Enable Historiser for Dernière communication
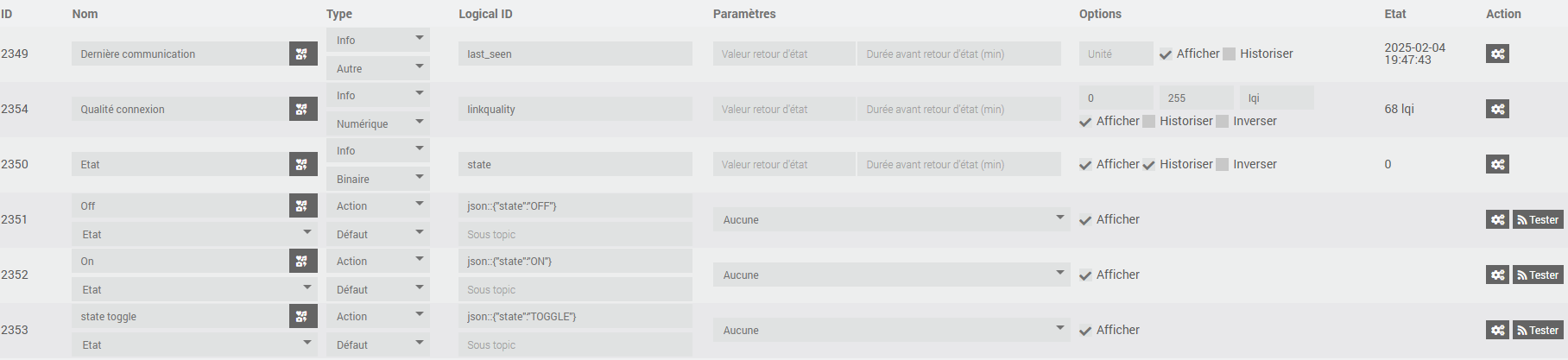1568x360 pixels. pos(1229,54)
